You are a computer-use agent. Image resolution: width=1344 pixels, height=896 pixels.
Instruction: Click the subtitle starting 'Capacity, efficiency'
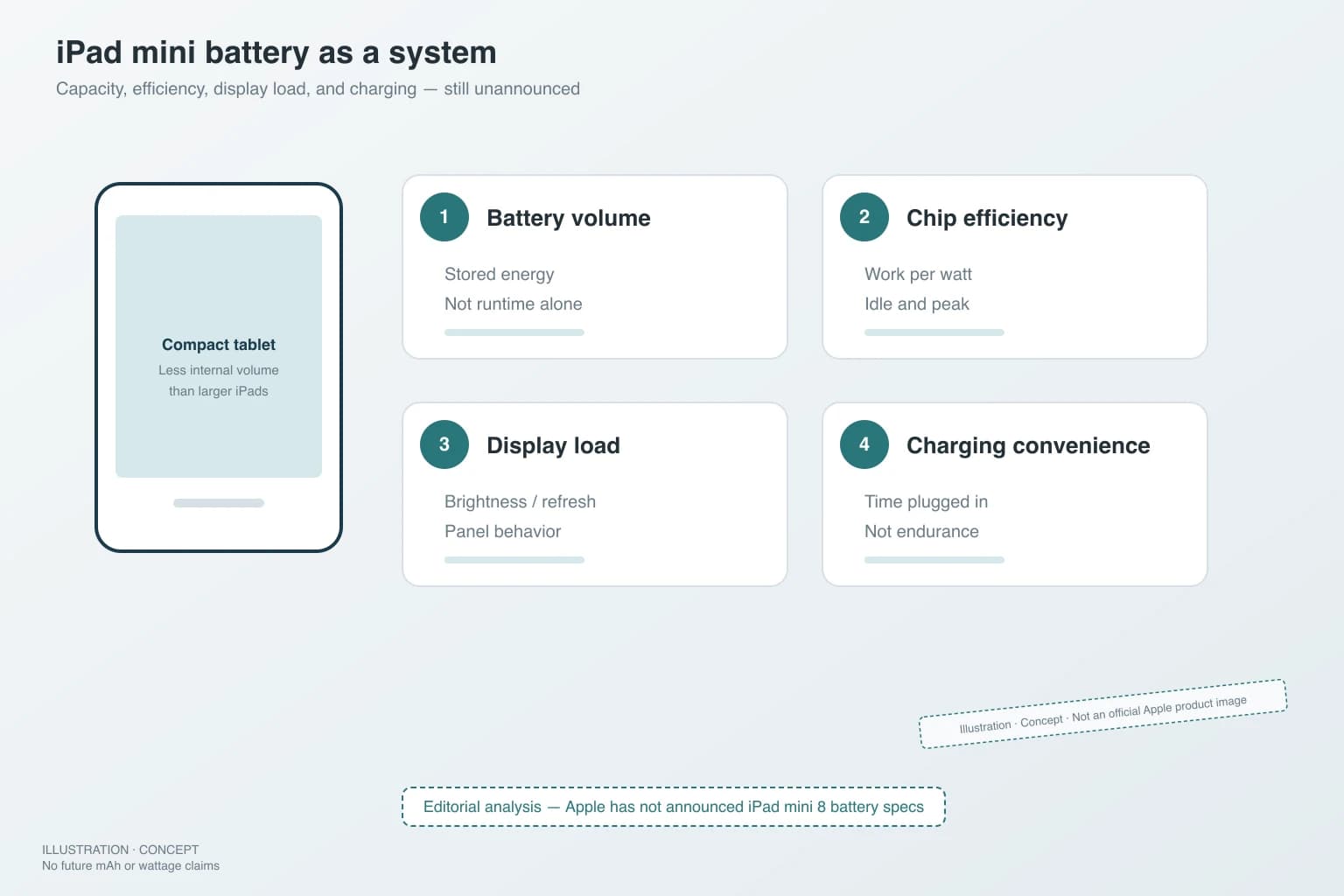318,88
